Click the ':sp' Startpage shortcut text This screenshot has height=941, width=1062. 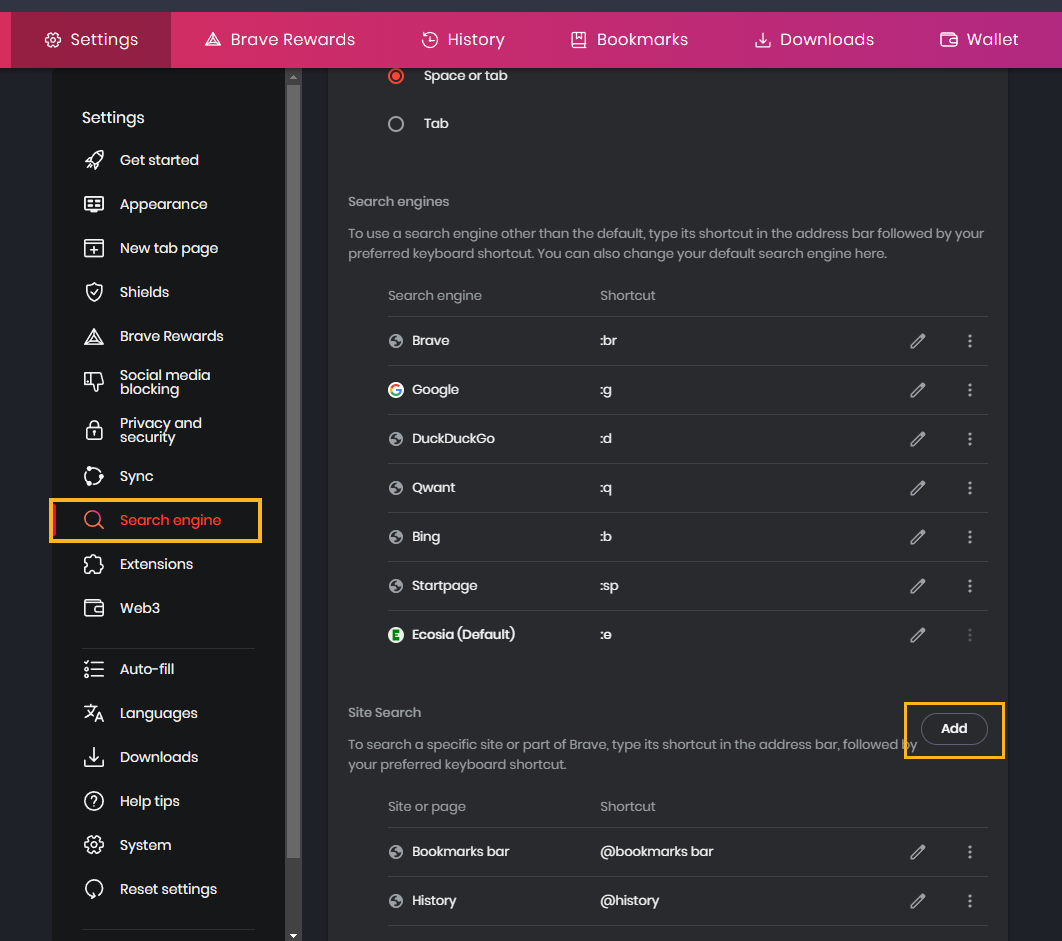[609, 586]
